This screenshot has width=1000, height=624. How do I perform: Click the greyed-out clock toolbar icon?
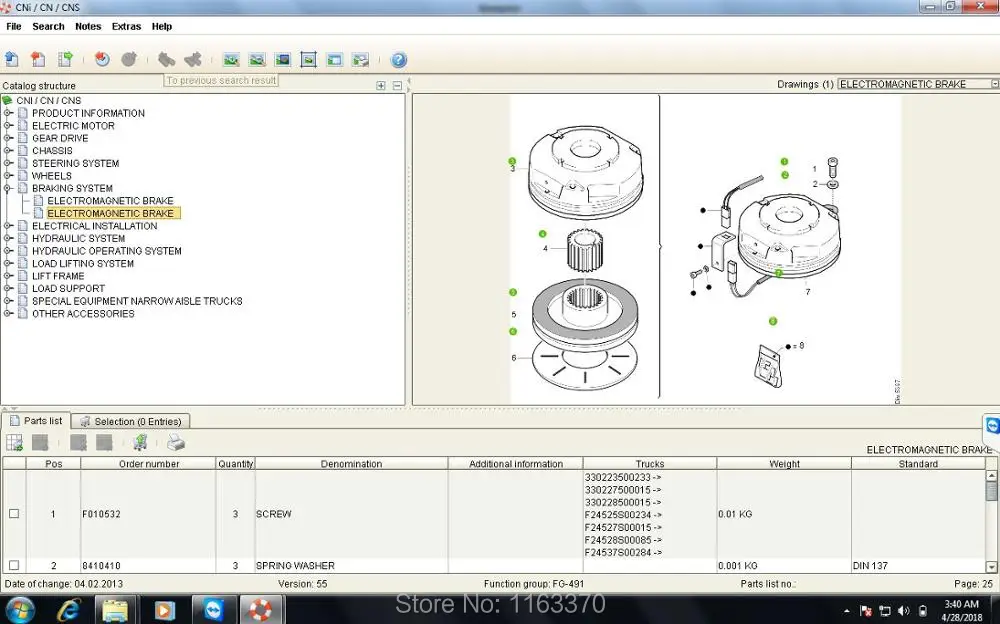tap(129, 59)
